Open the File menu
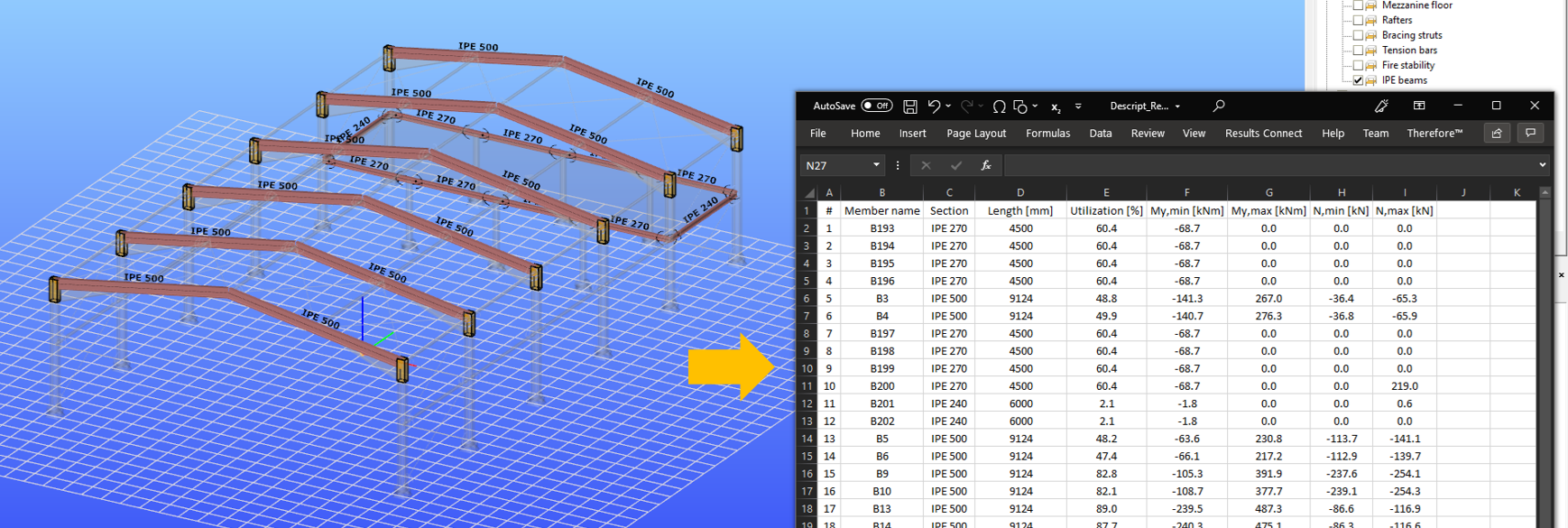The width and height of the screenshot is (1568, 528). click(x=818, y=133)
